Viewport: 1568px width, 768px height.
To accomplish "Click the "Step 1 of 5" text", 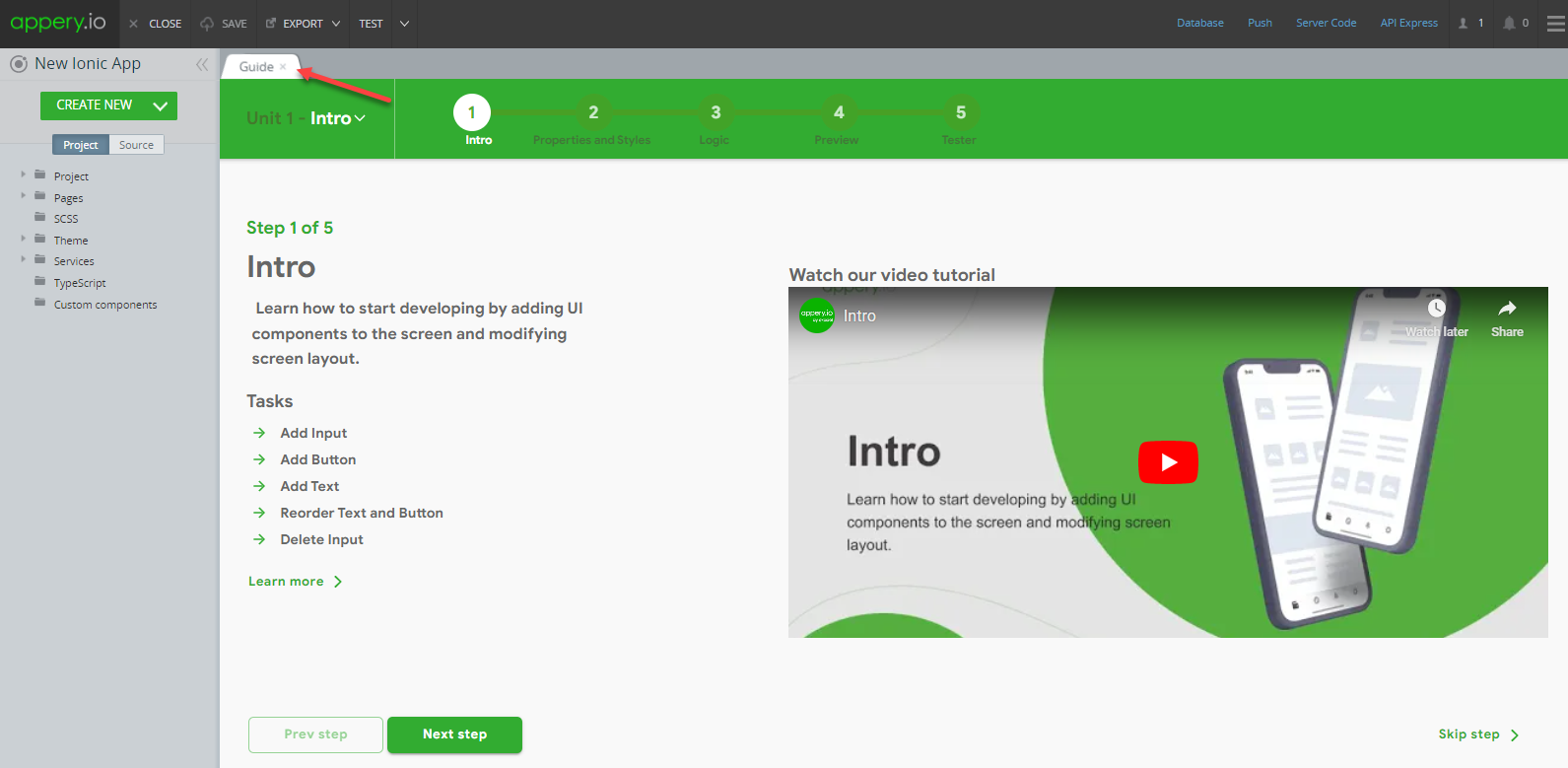I will pos(290,228).
